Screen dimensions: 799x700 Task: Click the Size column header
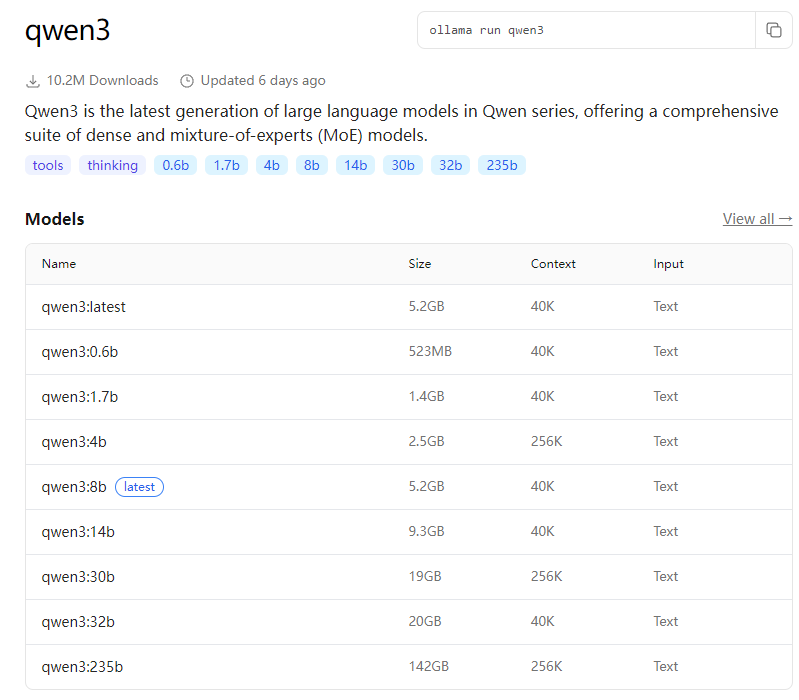pos(420,264)
